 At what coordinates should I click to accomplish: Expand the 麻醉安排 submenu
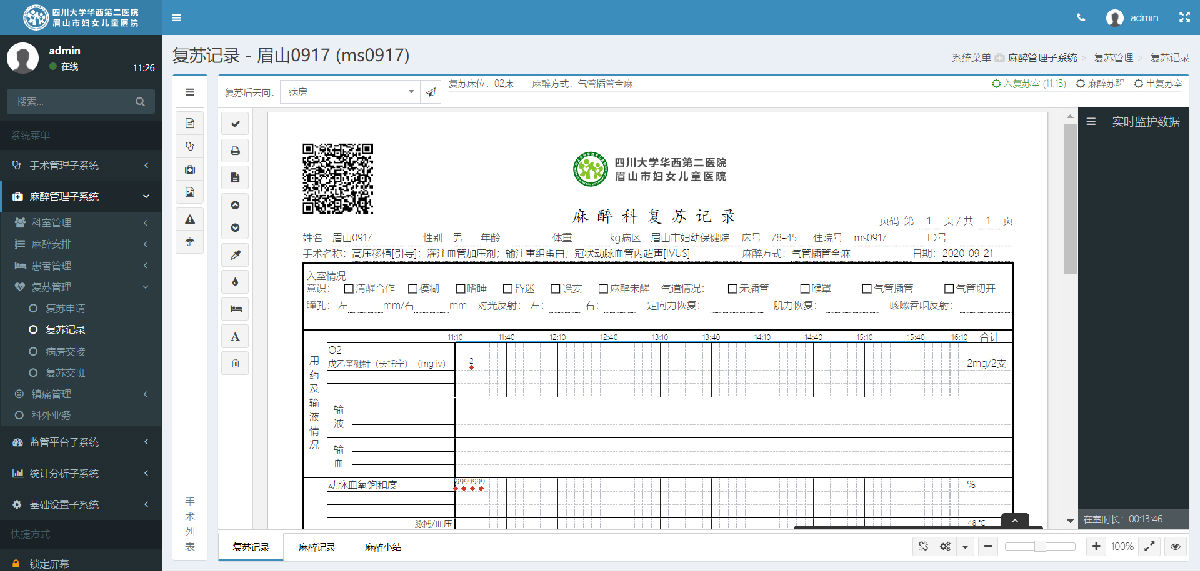[80, 244]
